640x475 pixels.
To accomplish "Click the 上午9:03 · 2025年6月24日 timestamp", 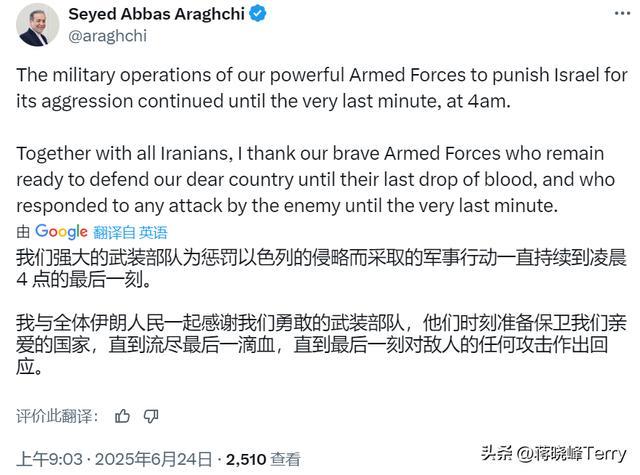I will click(x=114, y=459).
